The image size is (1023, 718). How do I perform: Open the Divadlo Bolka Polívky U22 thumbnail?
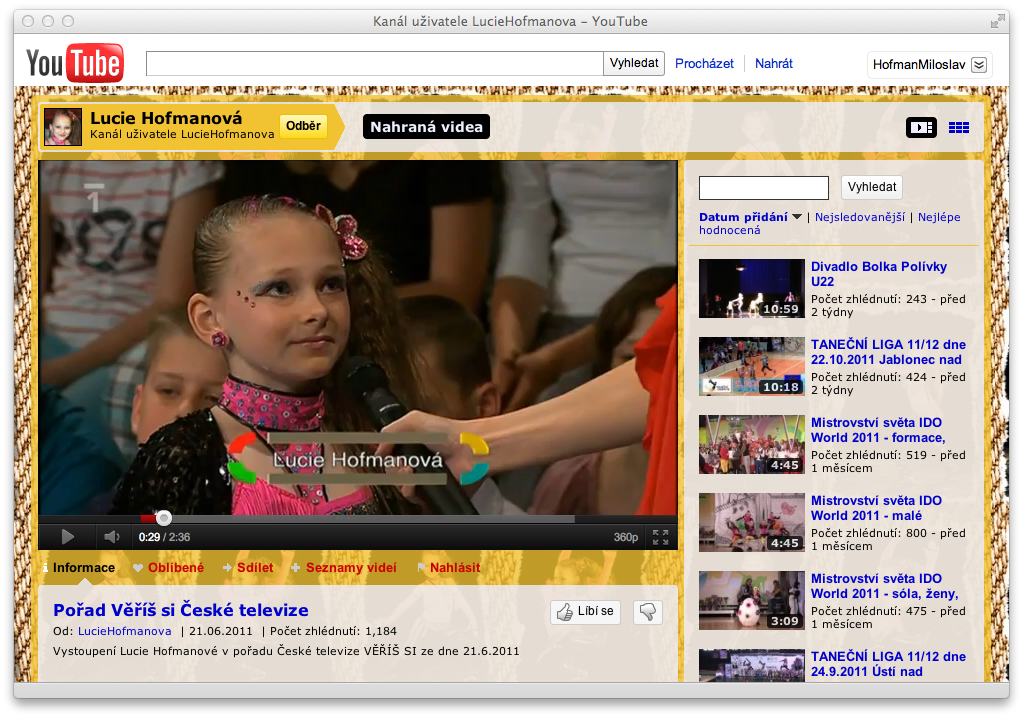(x=751, y=289)
